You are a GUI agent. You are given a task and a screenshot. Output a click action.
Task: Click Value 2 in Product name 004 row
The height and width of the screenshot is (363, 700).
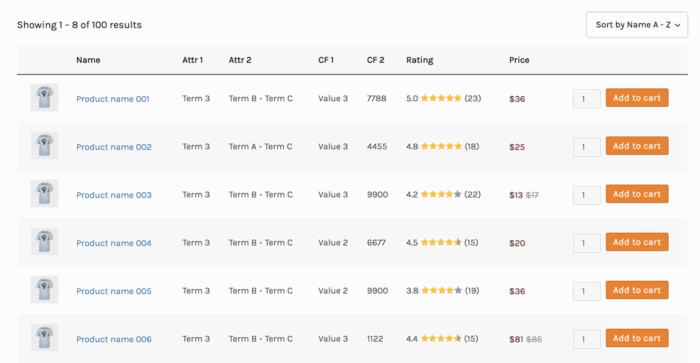[x=333, y=242]
